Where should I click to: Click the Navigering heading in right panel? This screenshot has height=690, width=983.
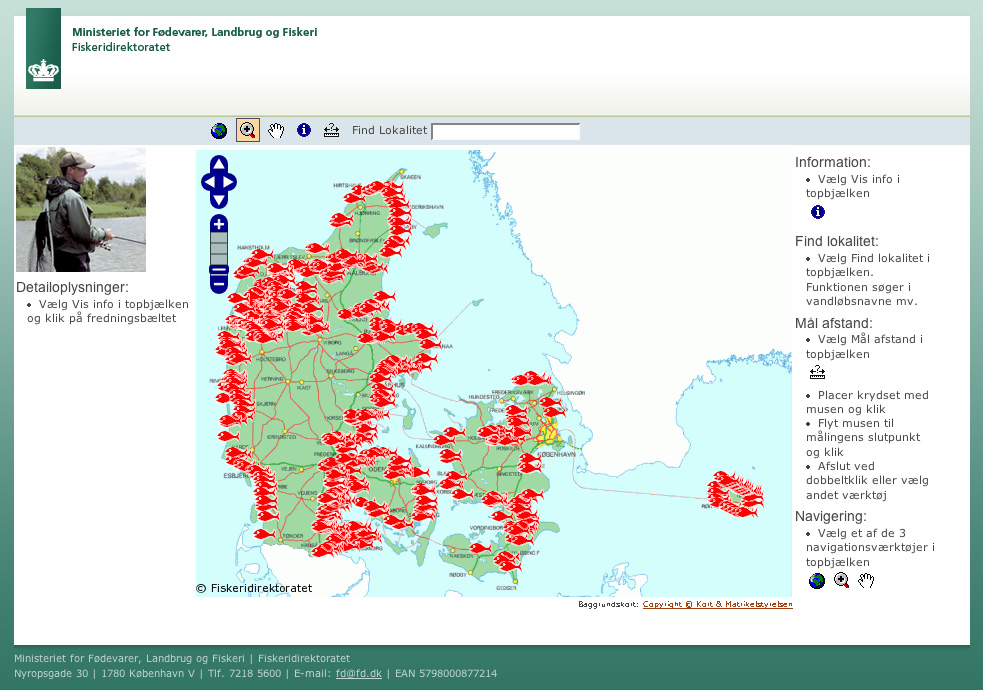[831, 516]
